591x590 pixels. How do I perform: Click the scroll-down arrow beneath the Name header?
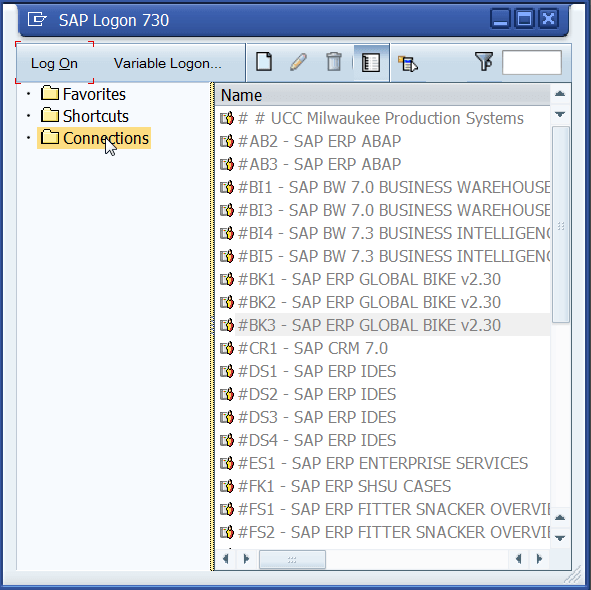pyautogui.click(x=560, y=114)
